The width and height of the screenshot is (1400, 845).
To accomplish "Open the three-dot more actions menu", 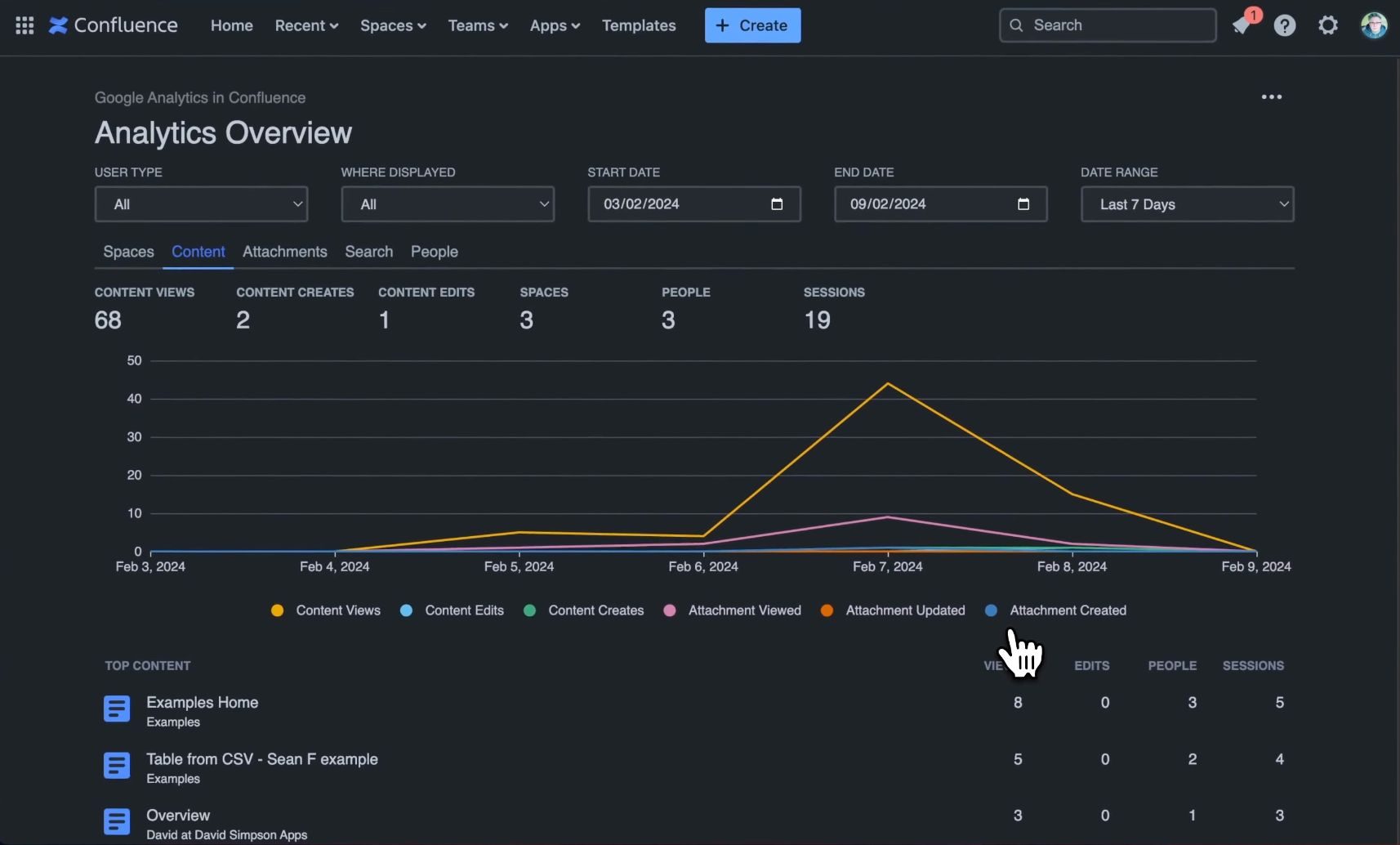I will (x=1272, y=96).
